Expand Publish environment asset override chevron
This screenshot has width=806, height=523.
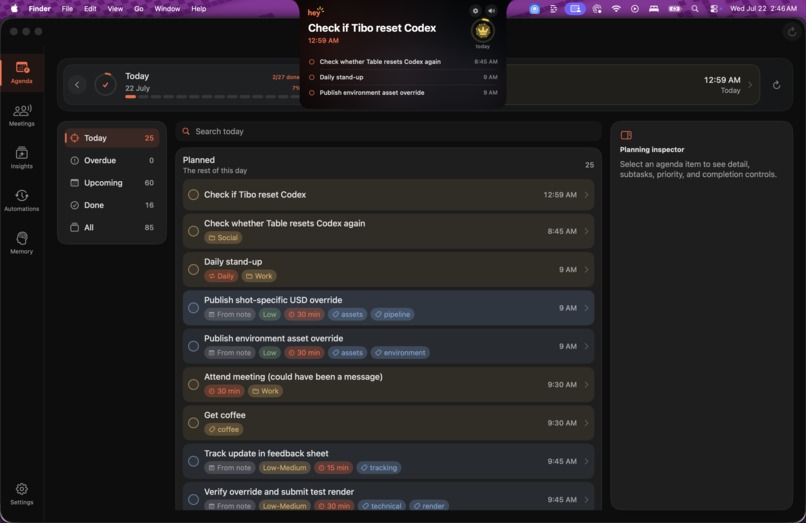(x=587, y=346)
